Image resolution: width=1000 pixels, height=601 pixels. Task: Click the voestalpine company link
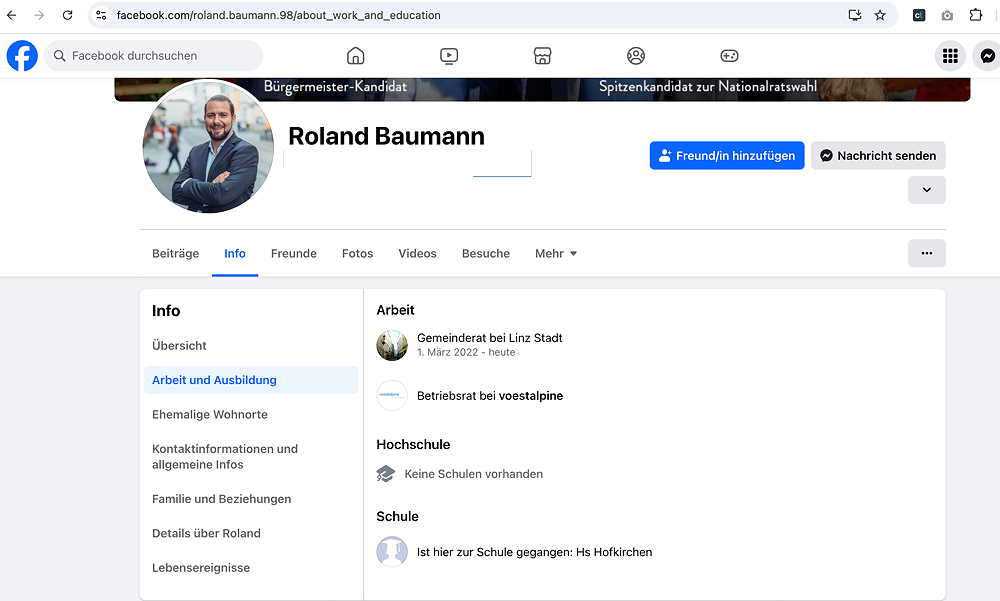531,396
